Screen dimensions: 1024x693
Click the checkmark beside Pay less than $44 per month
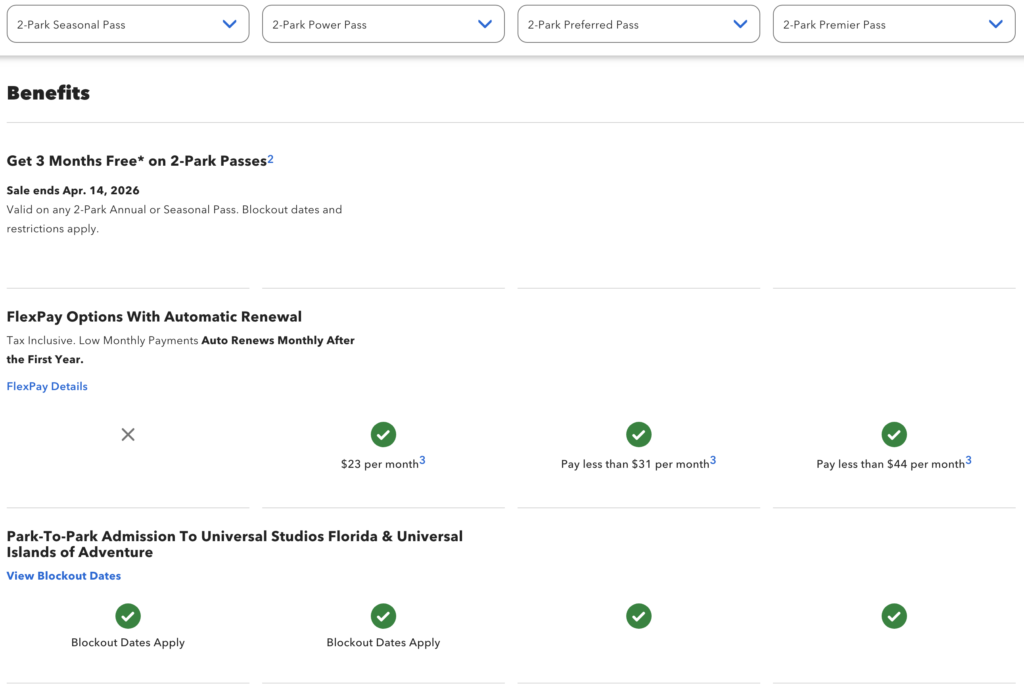pos(893,434)
